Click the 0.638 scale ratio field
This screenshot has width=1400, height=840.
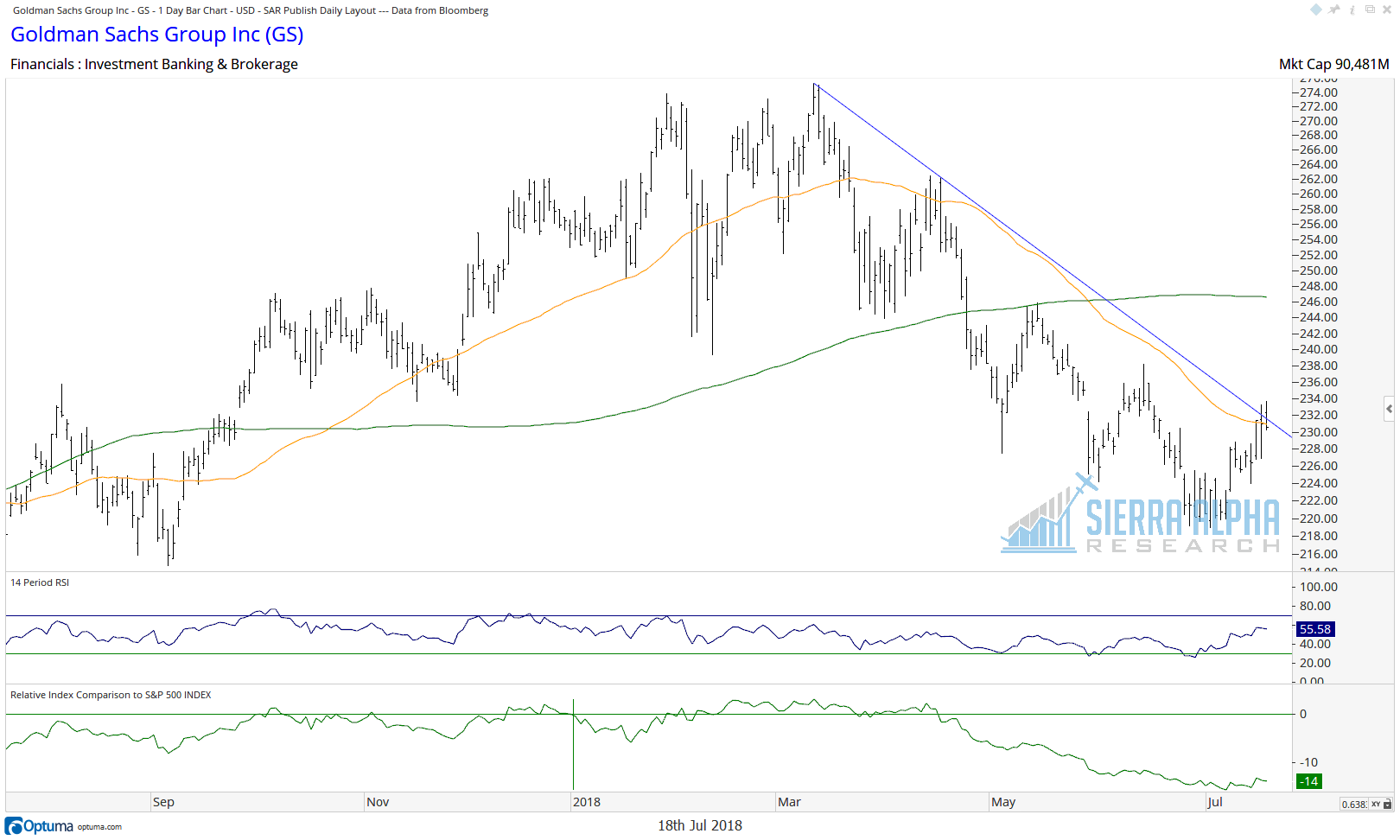click(x=1353, y=805)
